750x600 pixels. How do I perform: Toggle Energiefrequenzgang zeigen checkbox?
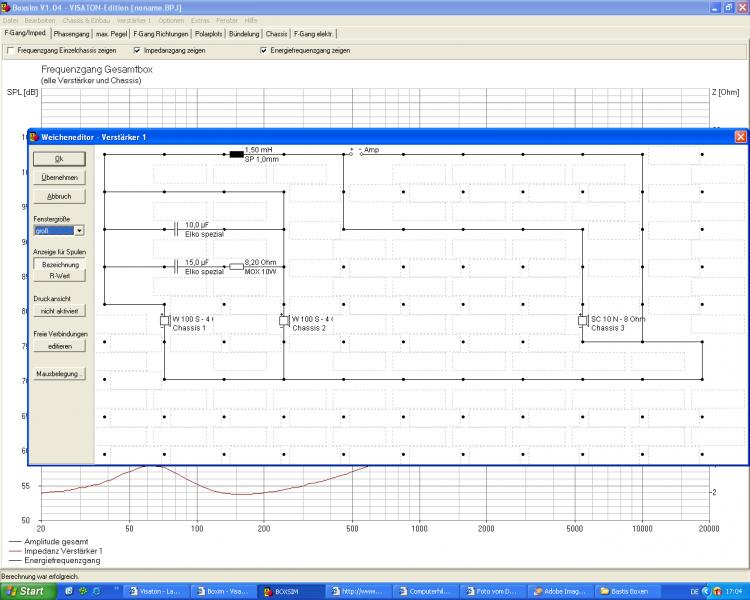pos(263,50)
